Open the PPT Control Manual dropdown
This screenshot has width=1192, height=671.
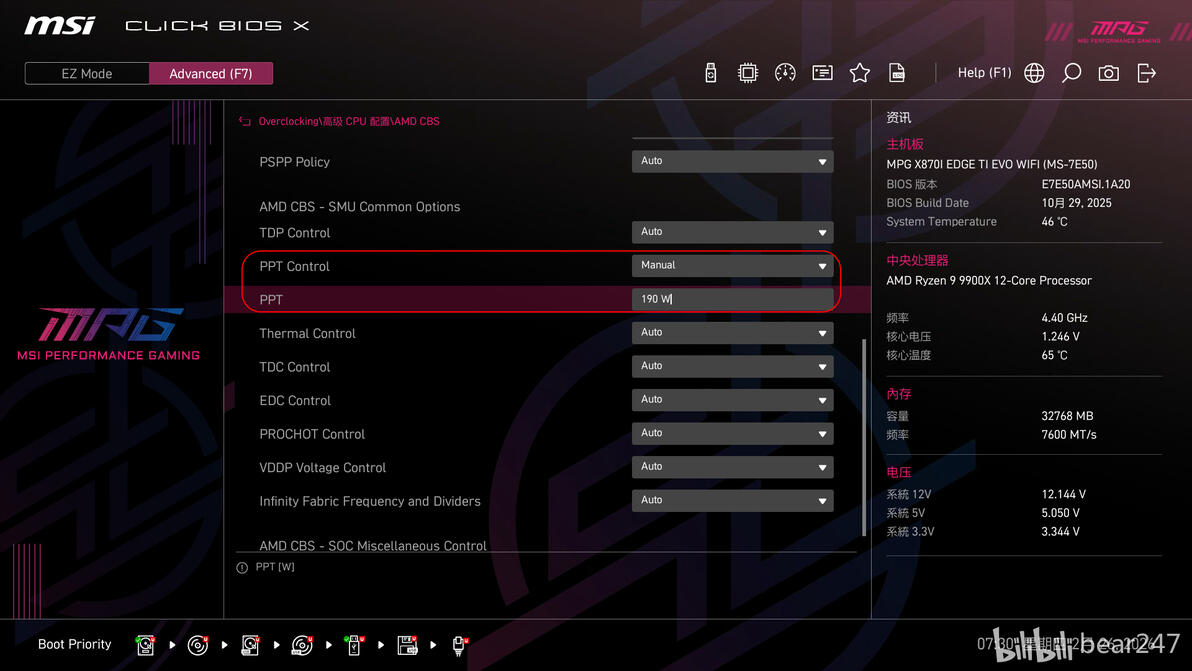[x=732, y=265]
